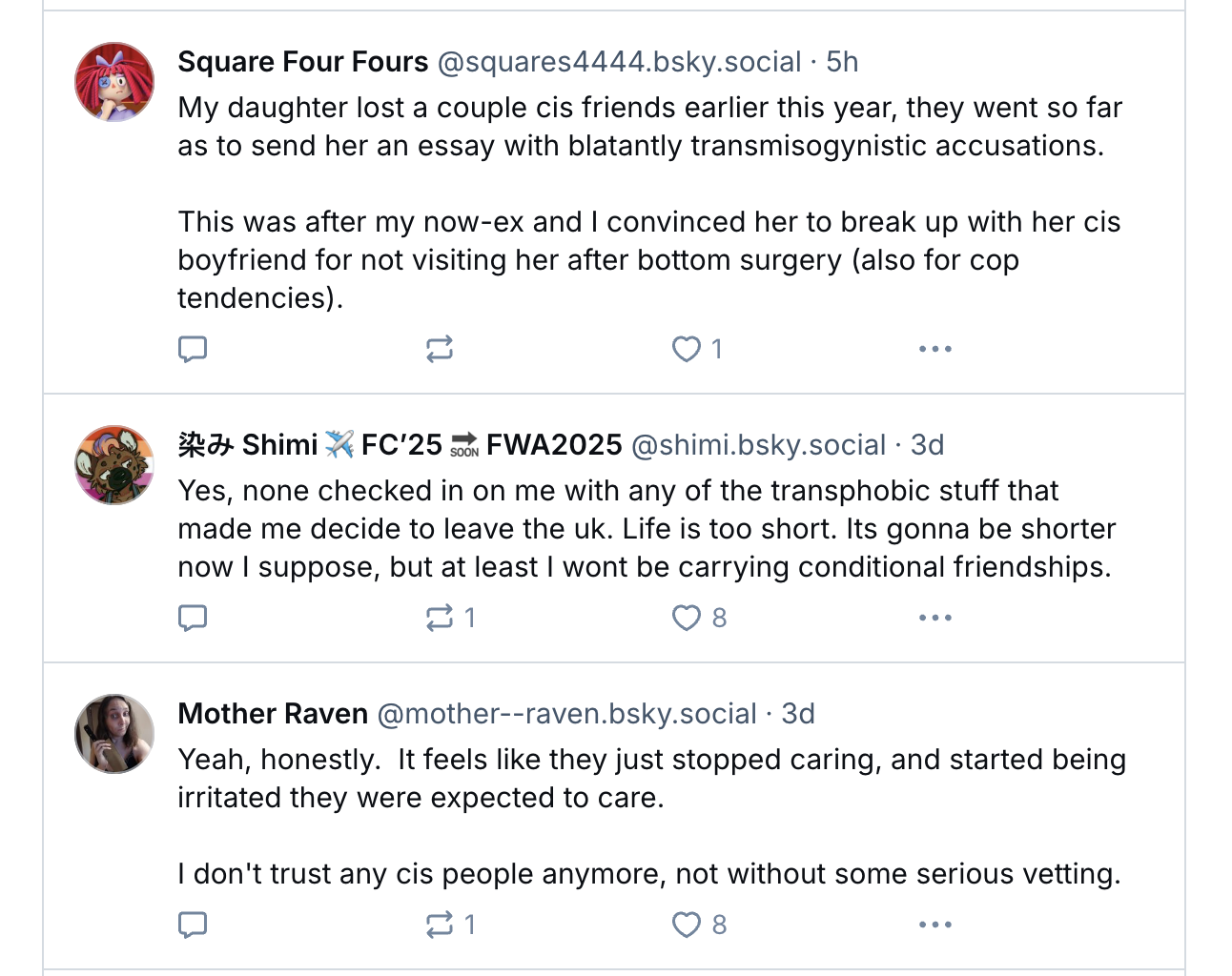Click Mother Raven display name
Viewport: 1232px width, 976px height.
[x=273, y=714]
